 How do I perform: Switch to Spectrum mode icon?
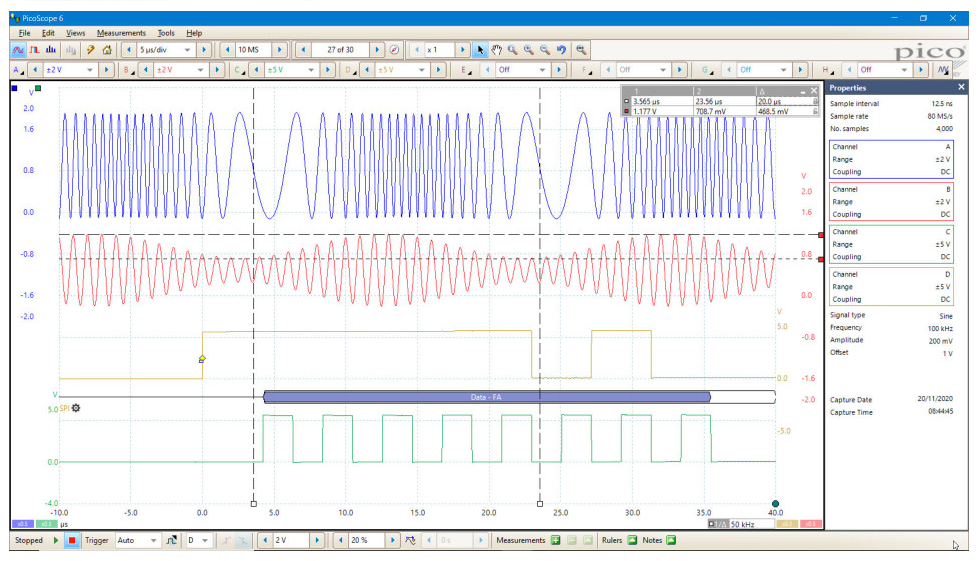51,50
